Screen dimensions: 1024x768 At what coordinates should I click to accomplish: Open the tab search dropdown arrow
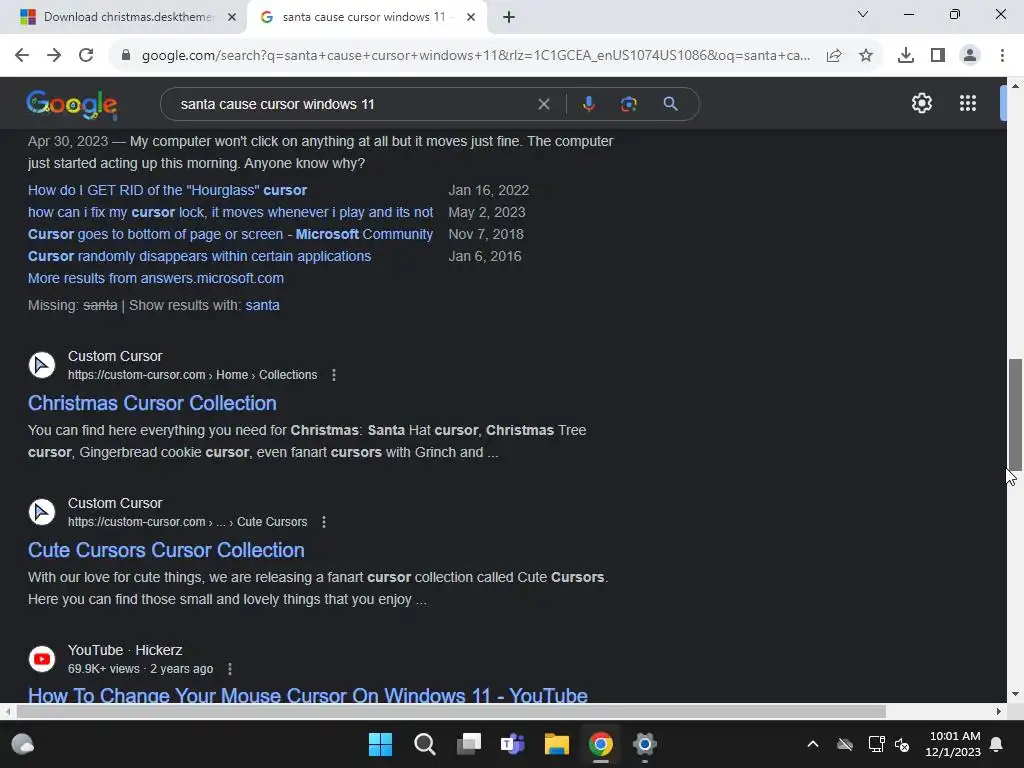tap(863, 14)
